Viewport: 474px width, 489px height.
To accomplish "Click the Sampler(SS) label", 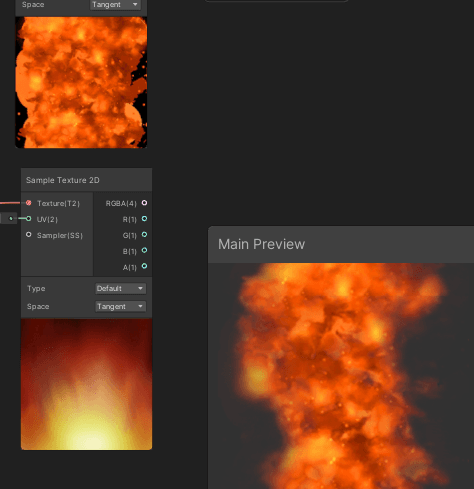I will pos(60,235).
